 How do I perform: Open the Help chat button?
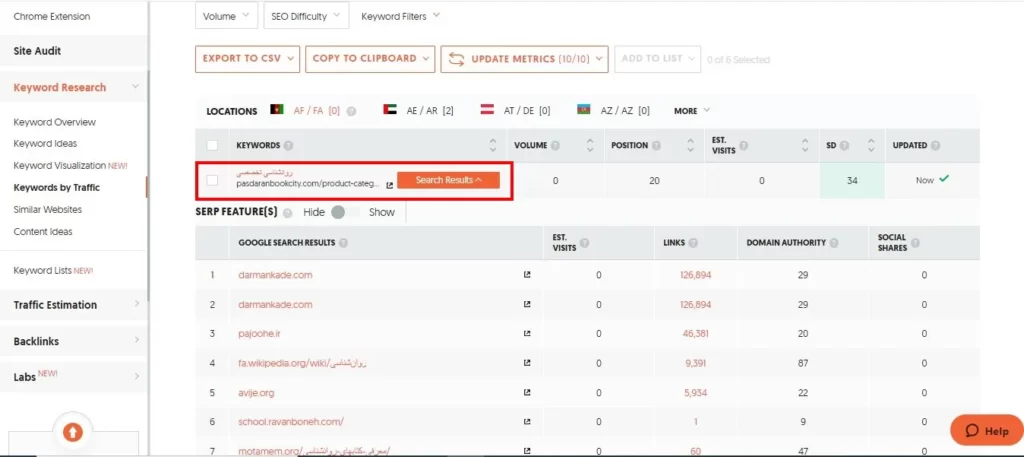tap(987, 430)
